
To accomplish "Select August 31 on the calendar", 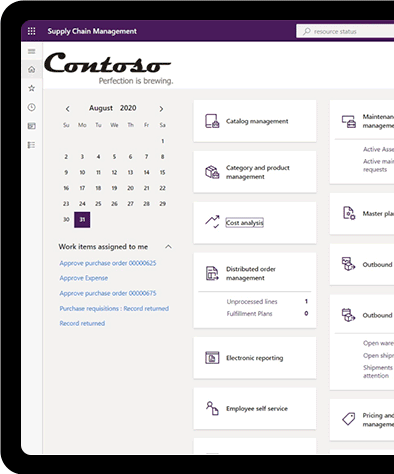I will (x=82, y=220).
